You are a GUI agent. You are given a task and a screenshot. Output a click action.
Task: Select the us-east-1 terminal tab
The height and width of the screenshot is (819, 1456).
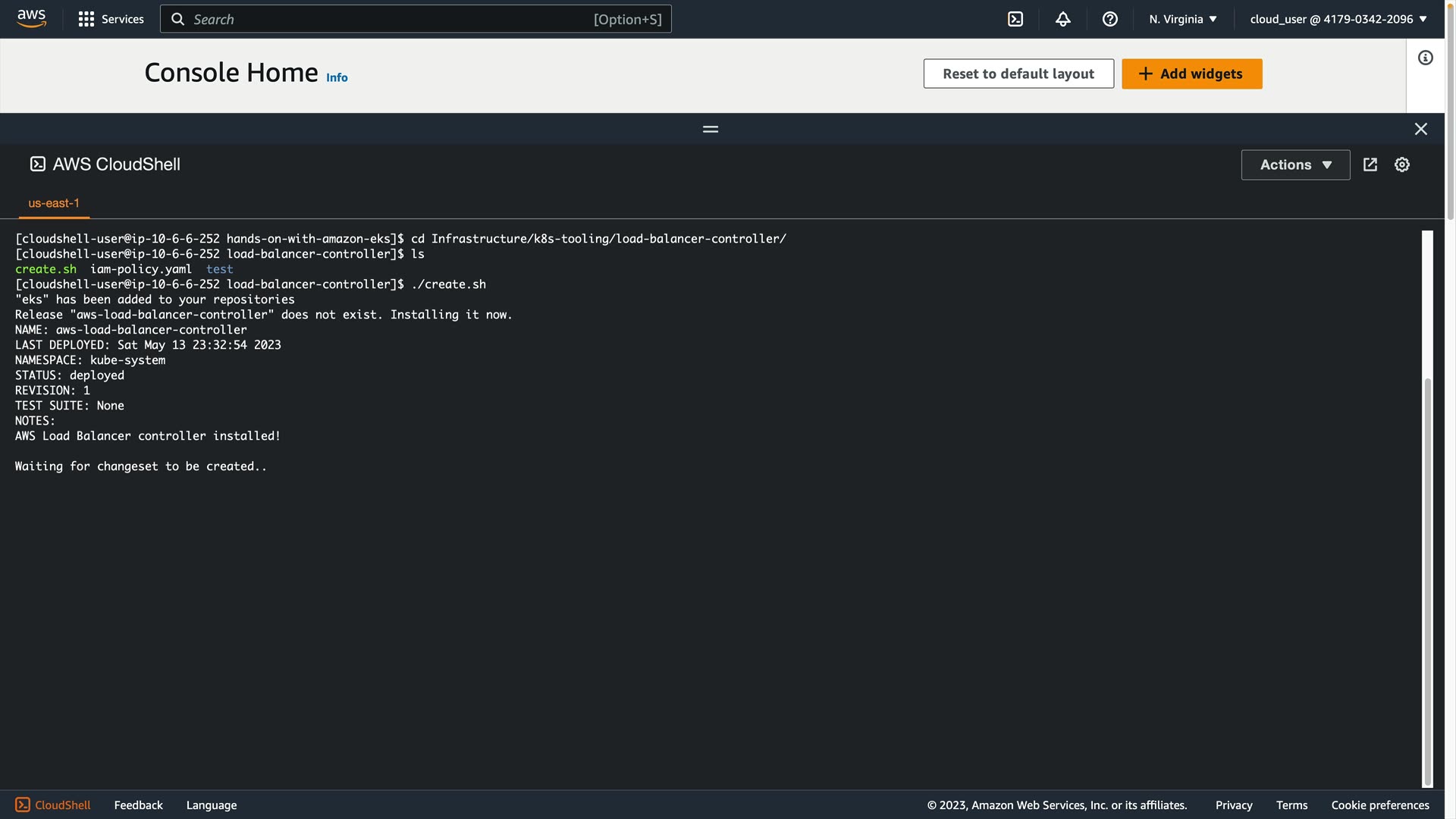(x=54, y=203)
